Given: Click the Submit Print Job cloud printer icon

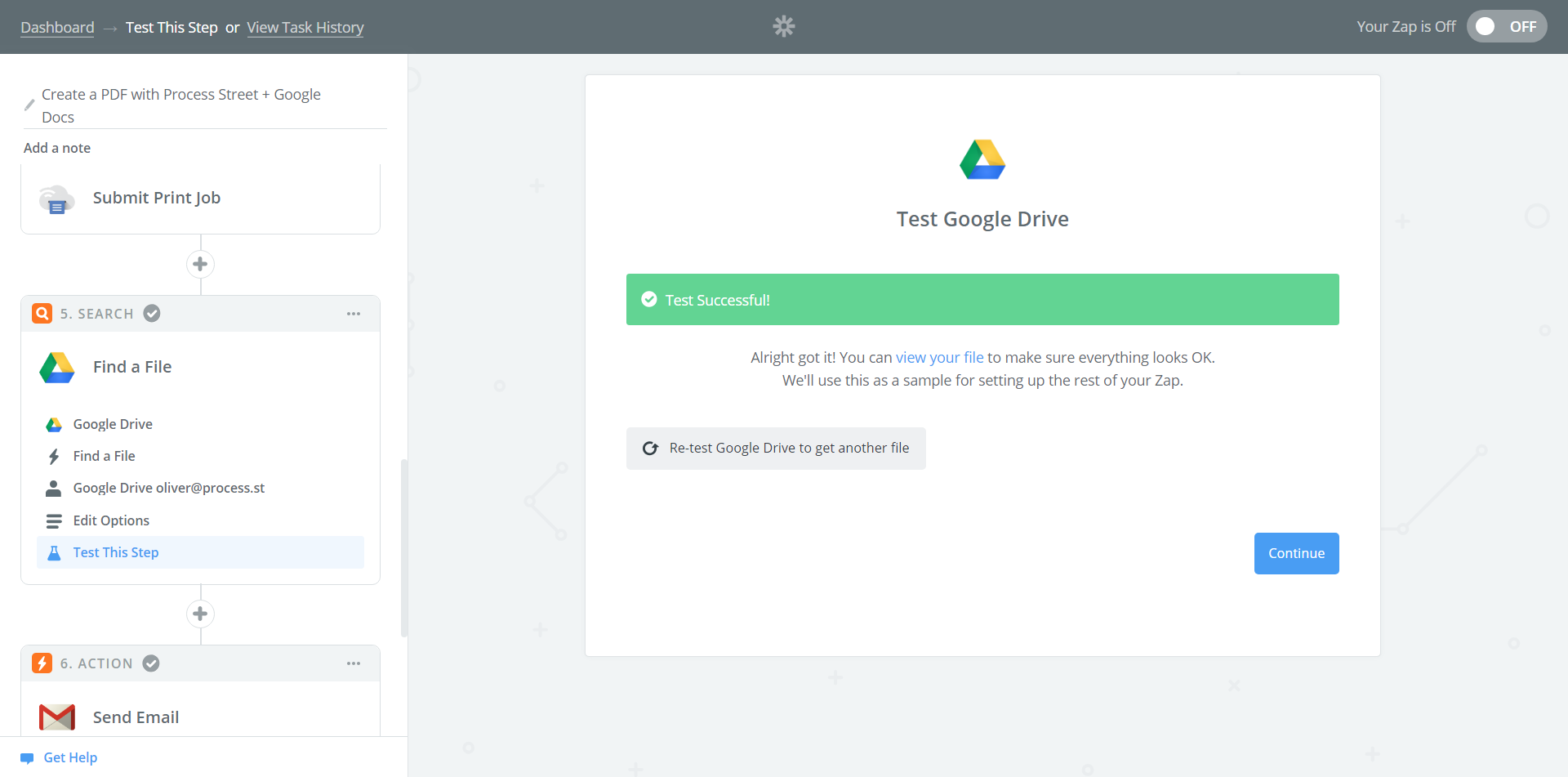Looking at the screenshot, I should point(56,199).
